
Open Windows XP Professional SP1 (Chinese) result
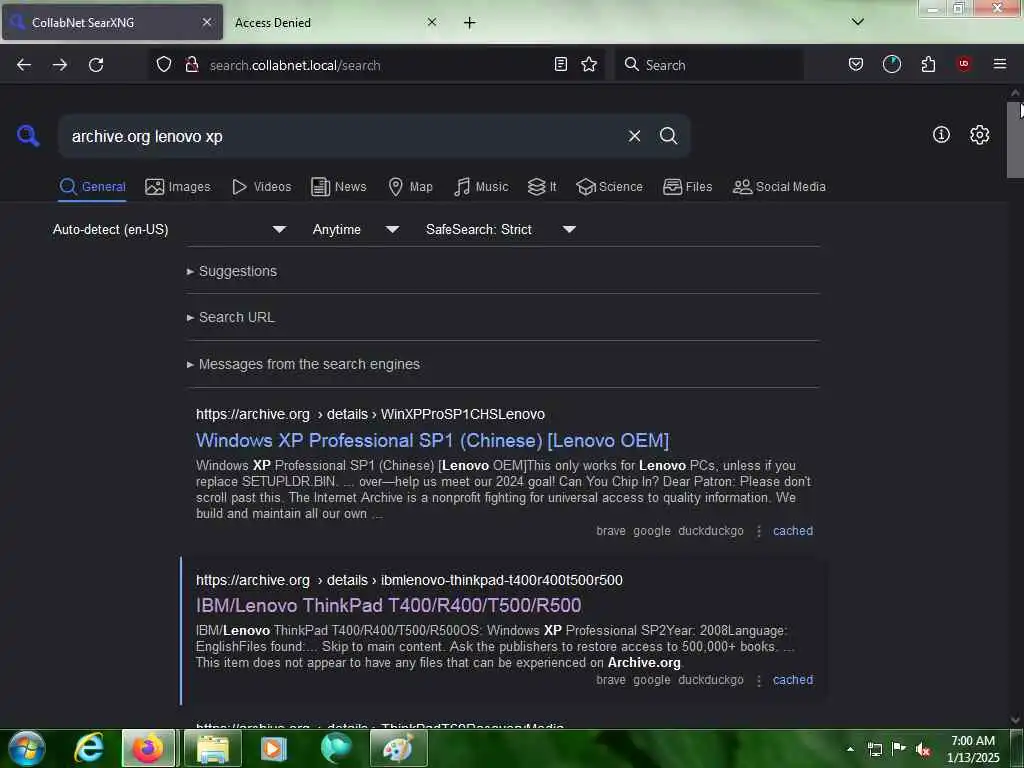point(432,441)
